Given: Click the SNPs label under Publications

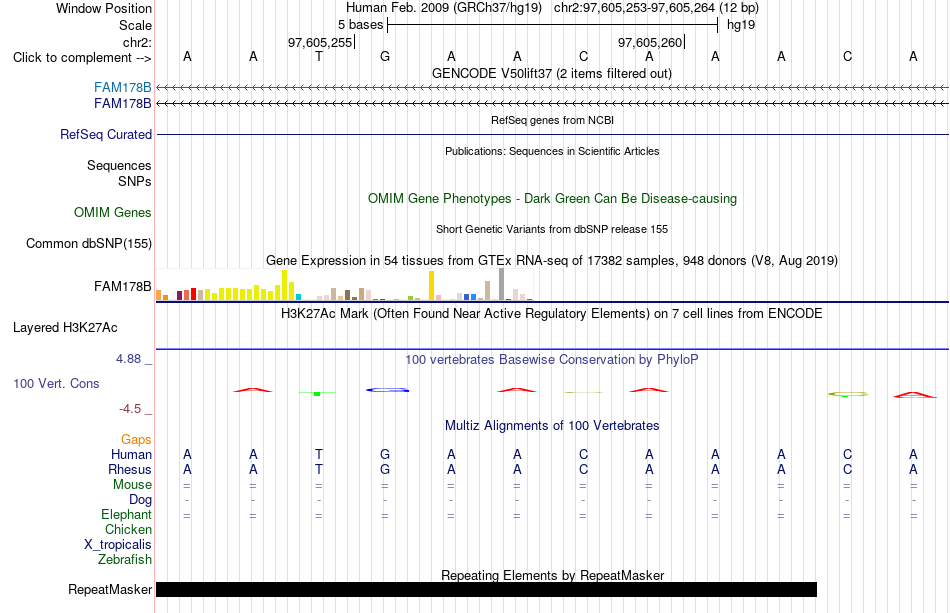Looking at the screenshot, I should coord(135,181).
